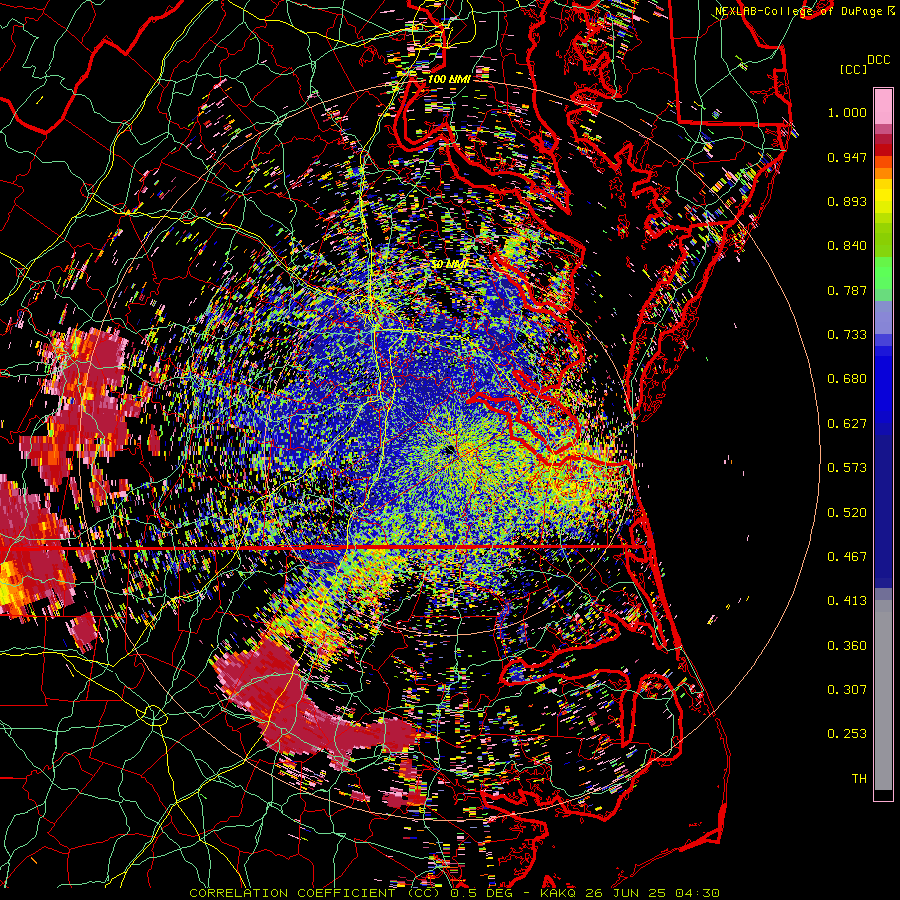This screenshot has width=900, height=900.
Task: Click the 0.627 legend value
Action: point(847,424)
